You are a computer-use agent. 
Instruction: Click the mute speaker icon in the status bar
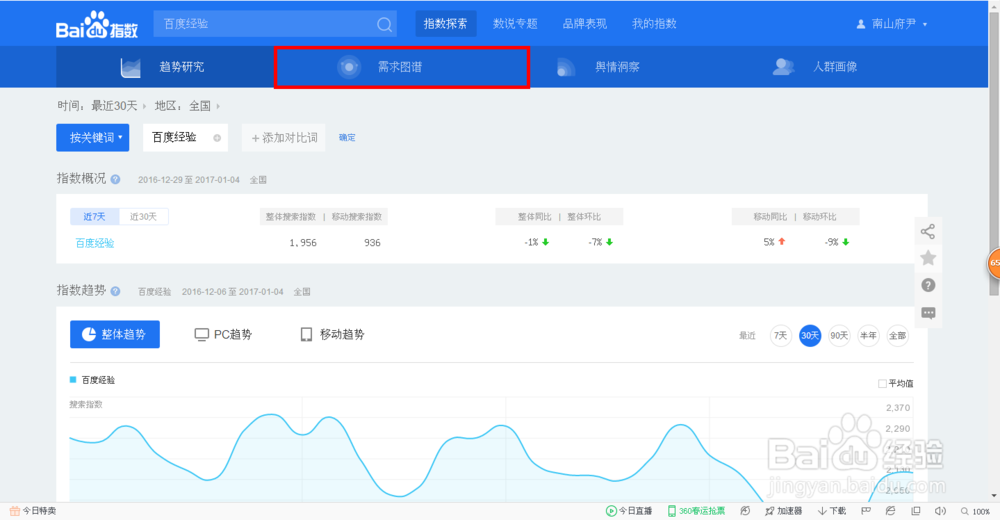tap(940, 510)
